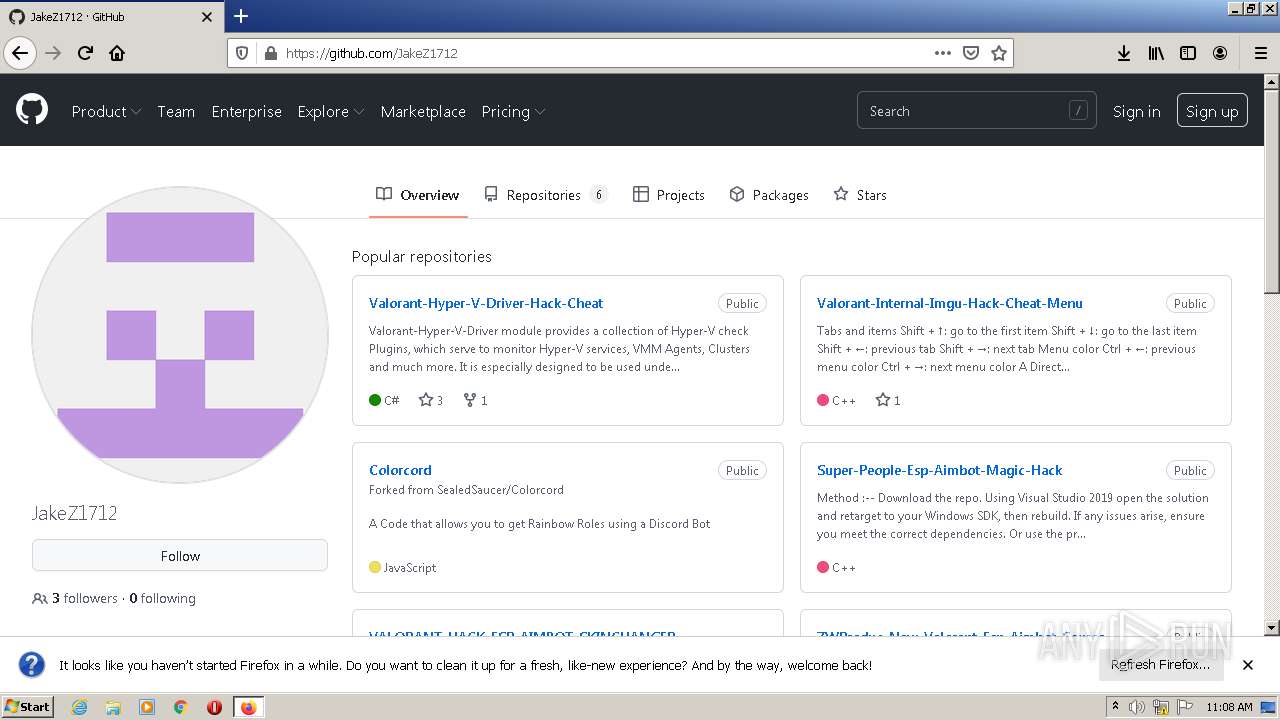
Task: Reload the page with the refresh icon
Action: point(85,53)
